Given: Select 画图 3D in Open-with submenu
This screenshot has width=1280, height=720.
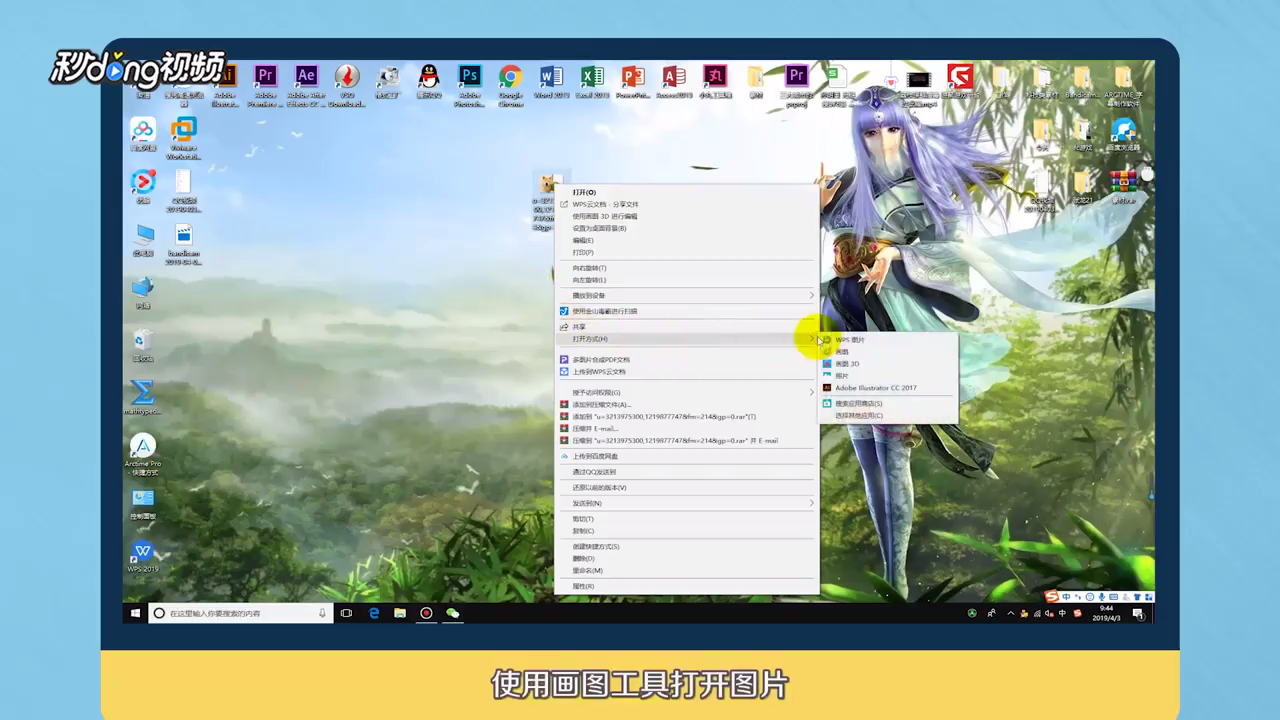Looking at the screenshot, I should (888, 364).
